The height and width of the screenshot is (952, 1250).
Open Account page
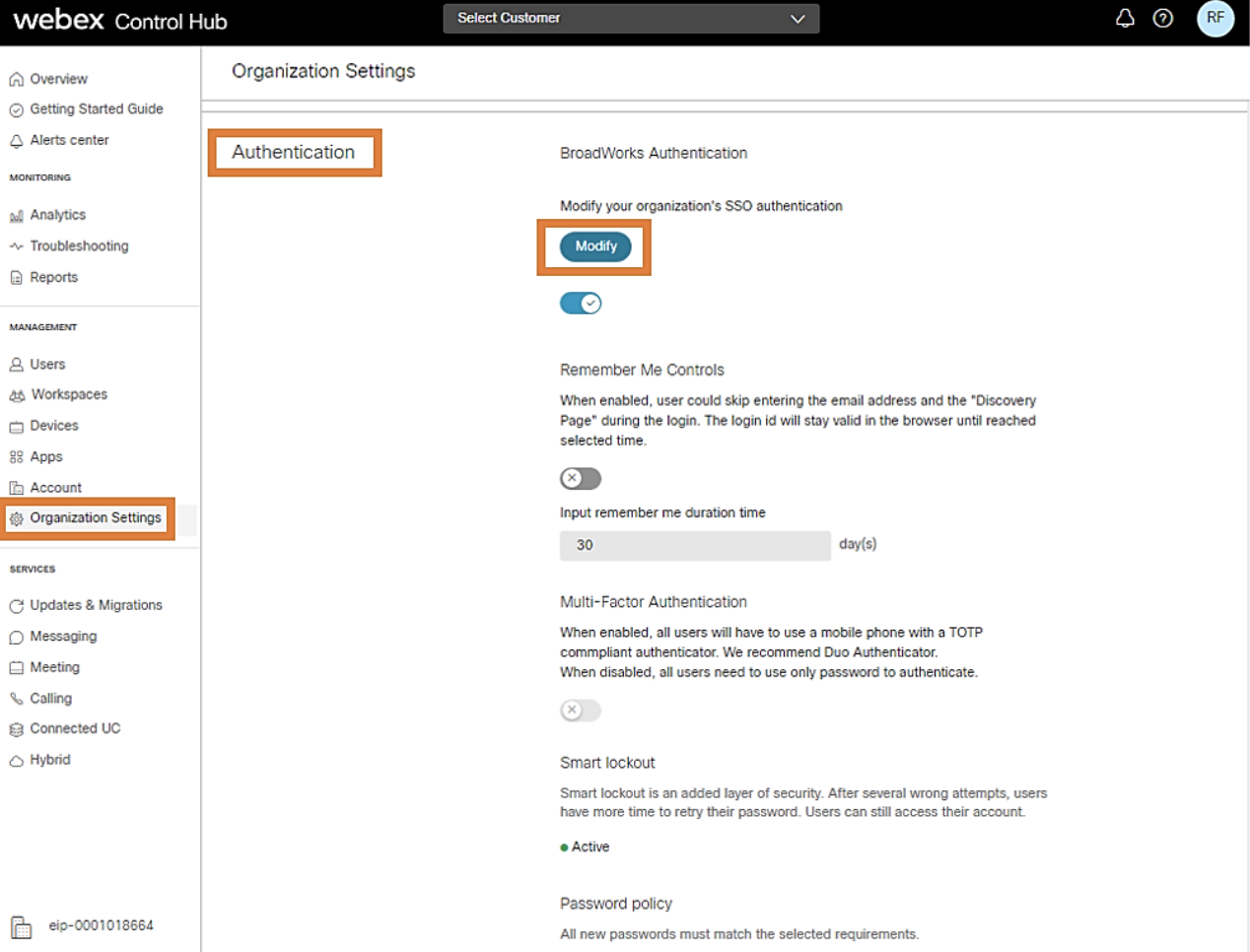56,488
